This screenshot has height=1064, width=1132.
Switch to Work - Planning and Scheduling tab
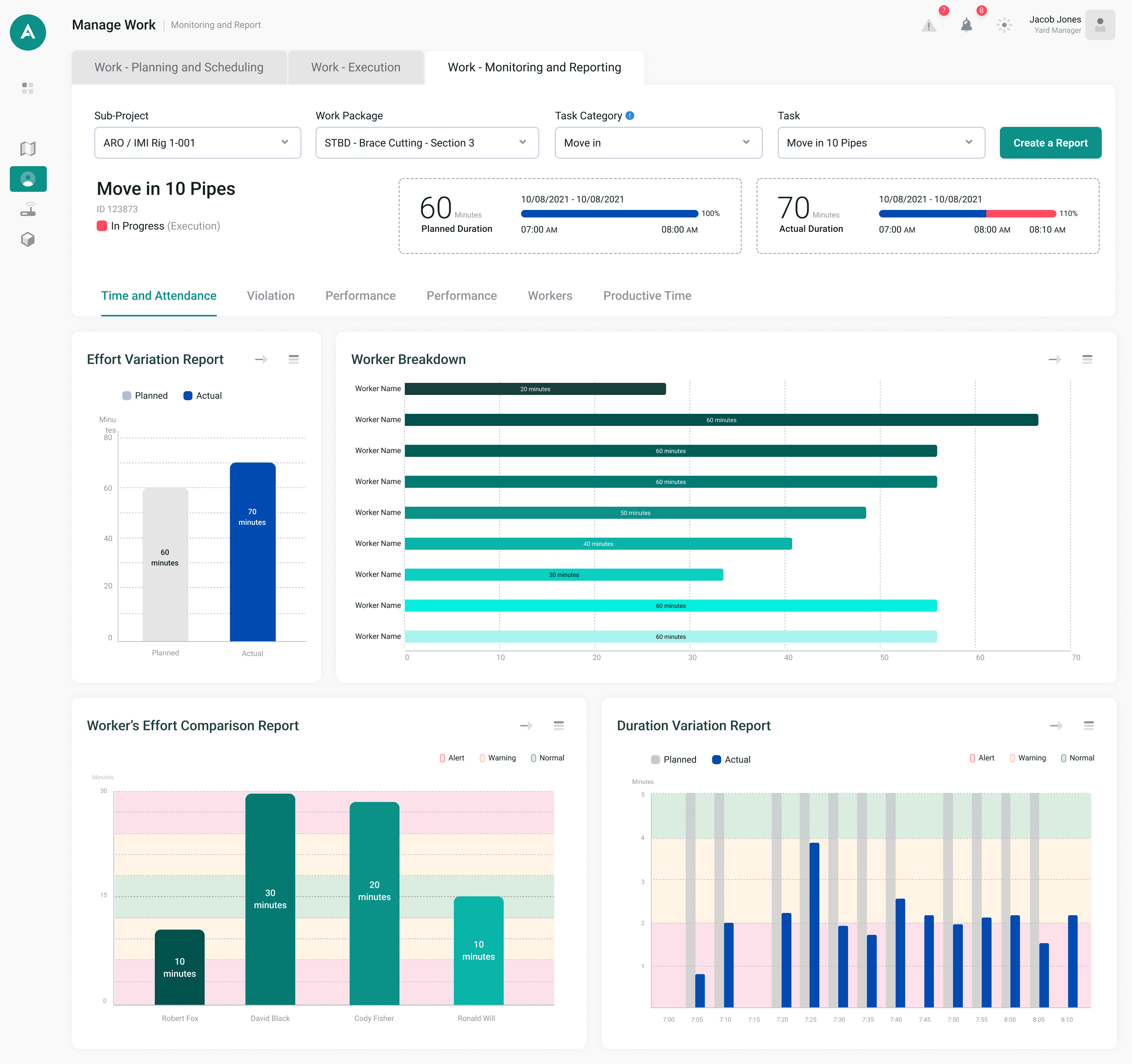[179, 67]
